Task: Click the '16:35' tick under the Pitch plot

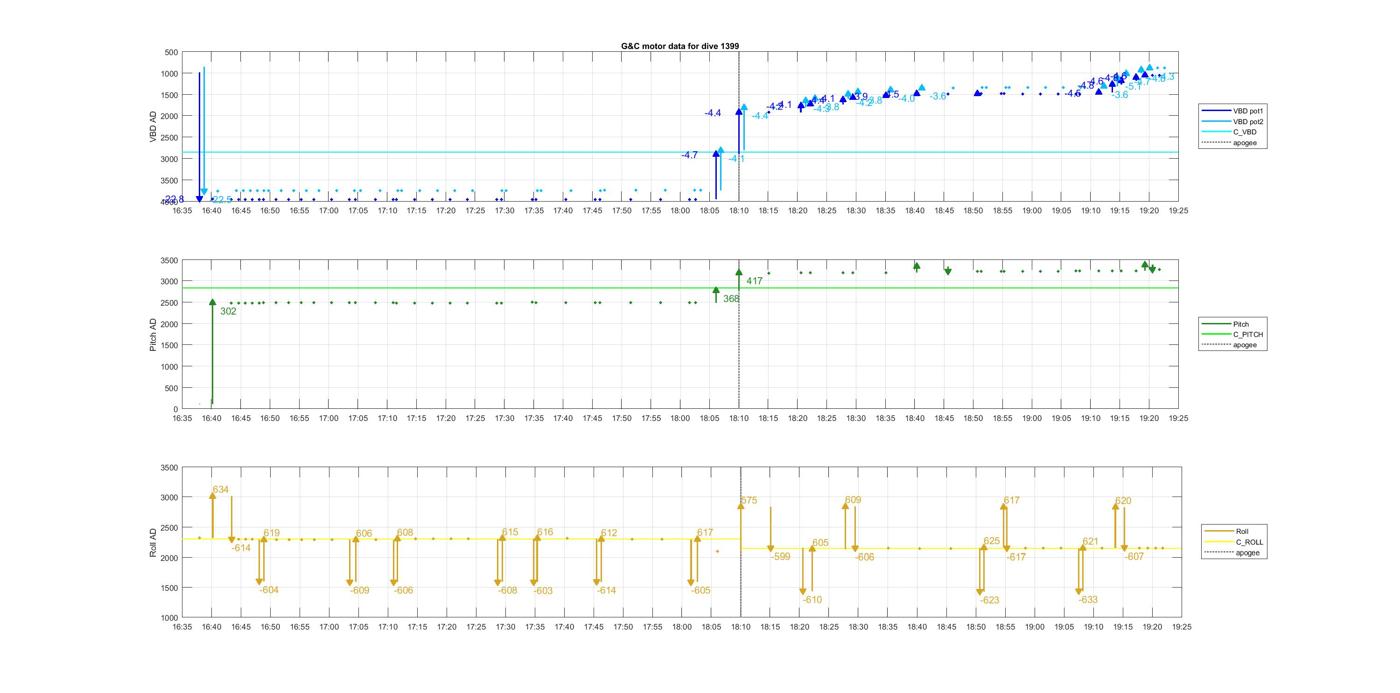Action: 181,419
